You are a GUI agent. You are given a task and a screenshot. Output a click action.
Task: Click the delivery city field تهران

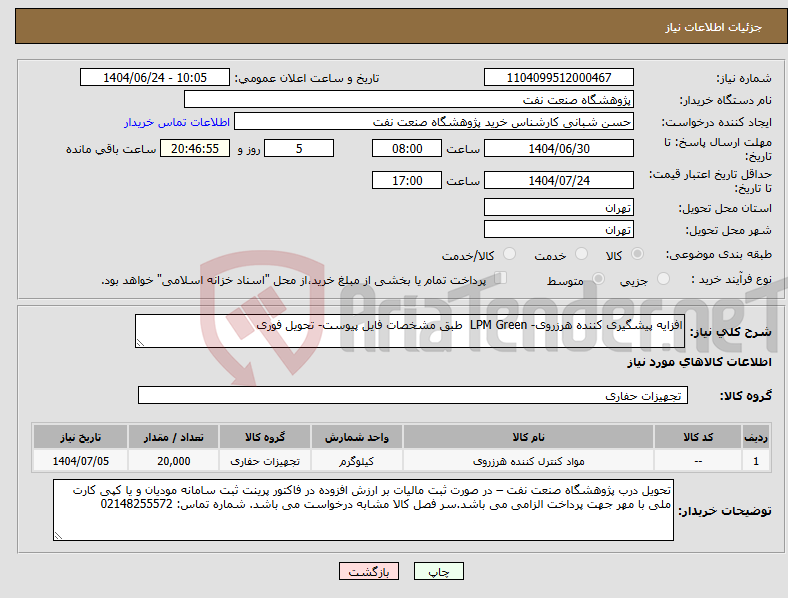[x=559, y=229]
